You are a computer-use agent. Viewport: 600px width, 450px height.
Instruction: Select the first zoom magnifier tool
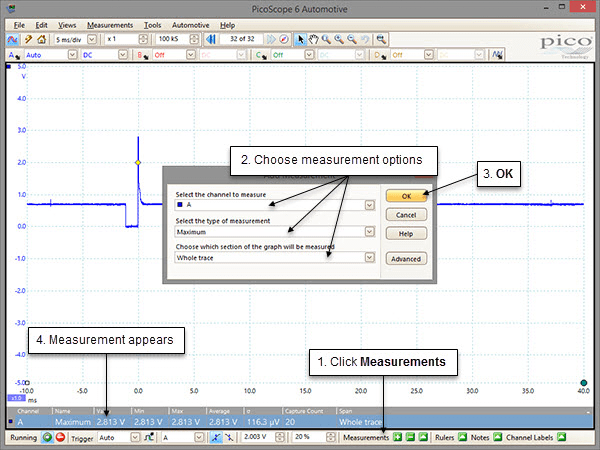326,39
